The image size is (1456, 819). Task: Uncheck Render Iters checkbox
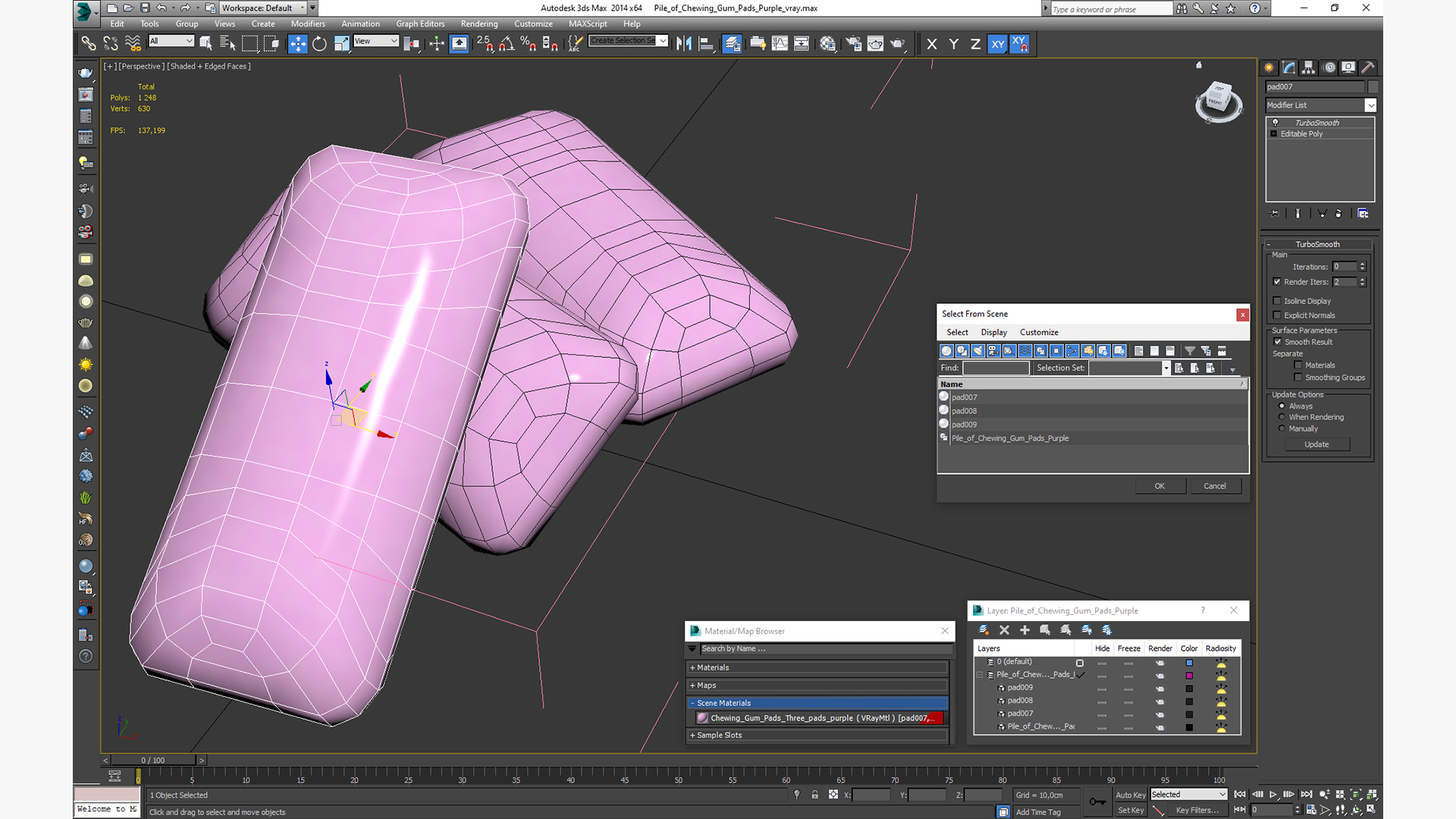click(1277, 282)
